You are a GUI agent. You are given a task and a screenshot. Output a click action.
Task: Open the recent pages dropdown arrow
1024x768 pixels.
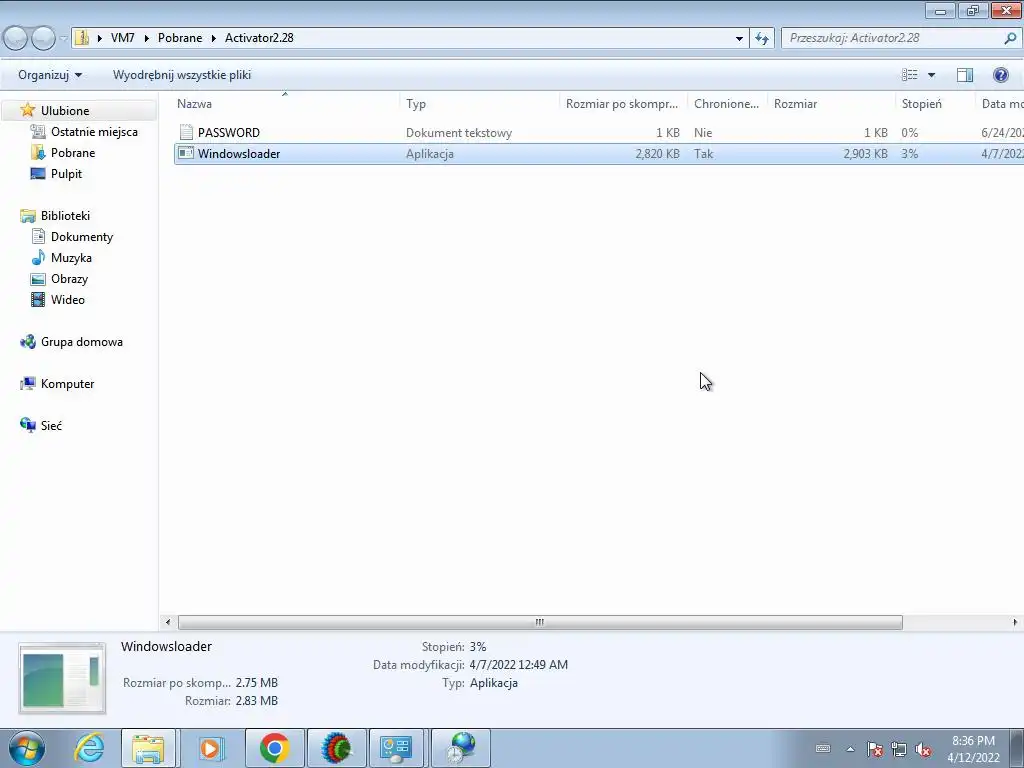point(63,39)
